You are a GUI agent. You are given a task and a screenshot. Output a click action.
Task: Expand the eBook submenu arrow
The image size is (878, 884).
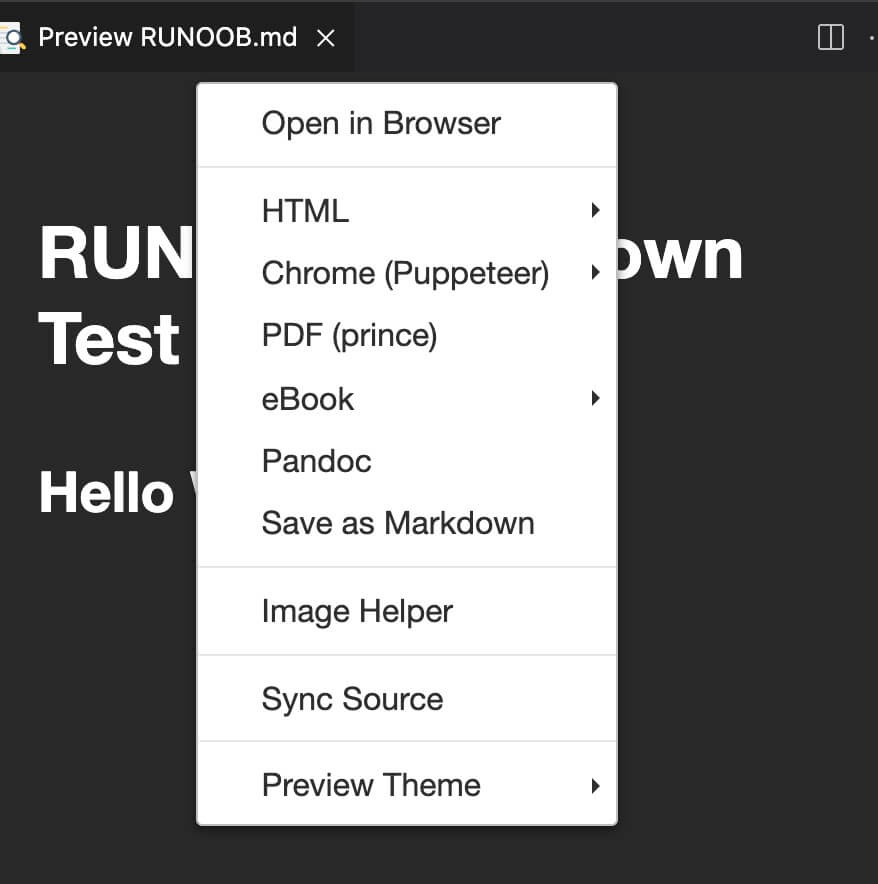pyautogui.click(x=595, y=398)
